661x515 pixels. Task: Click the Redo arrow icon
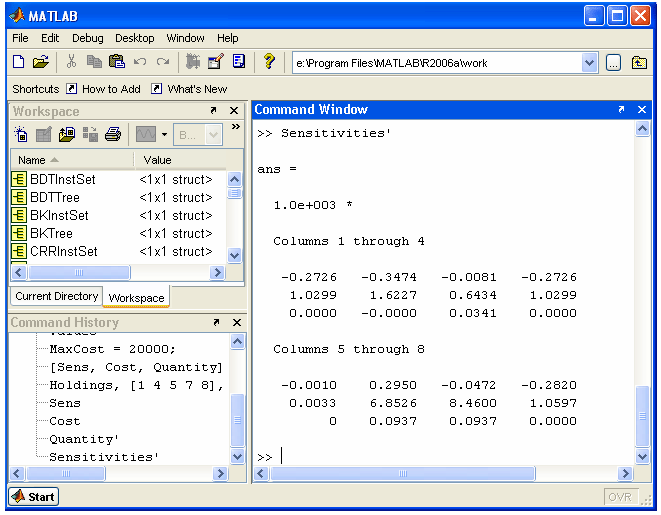tap(163, 62)
